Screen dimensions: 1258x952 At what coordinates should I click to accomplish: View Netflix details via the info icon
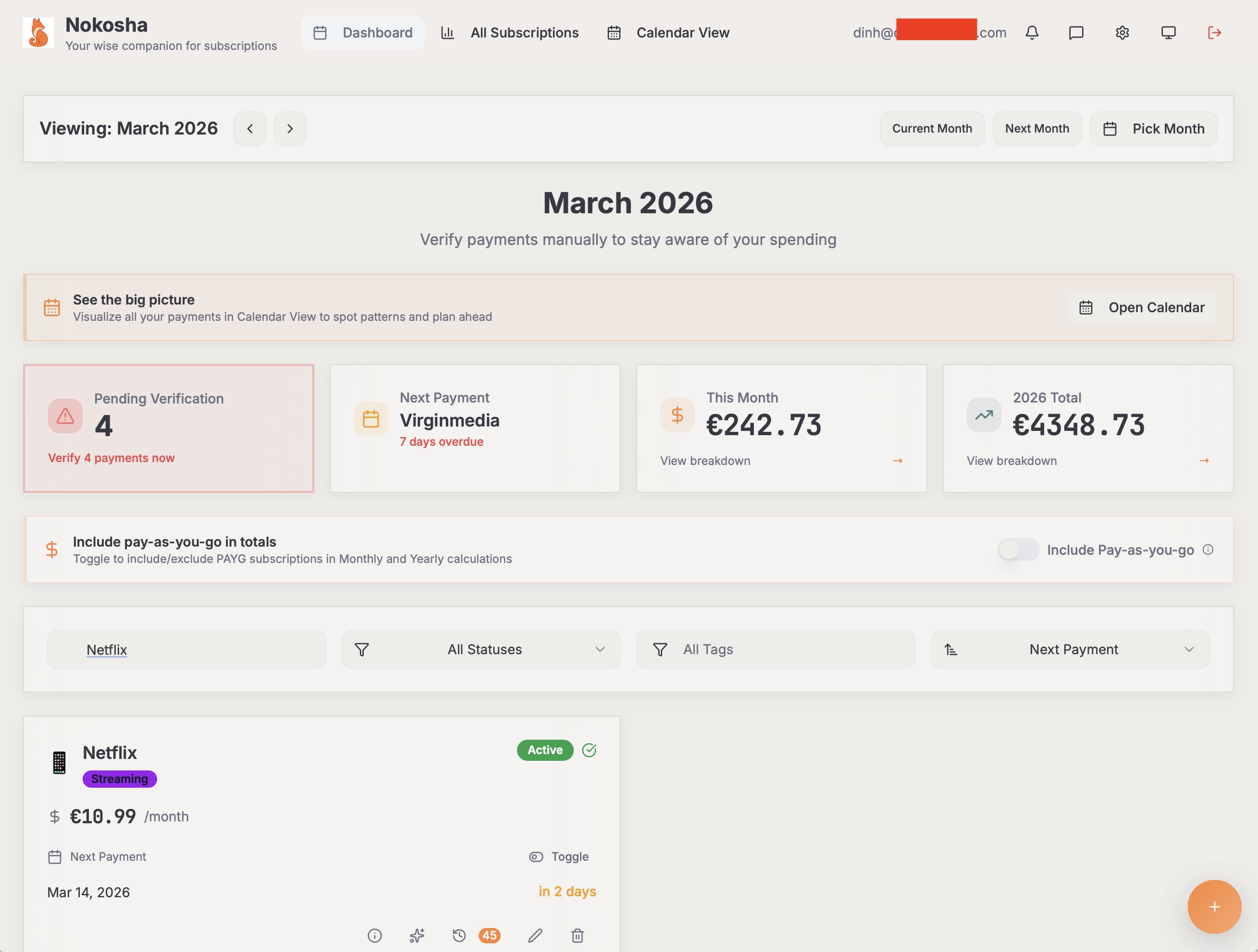(x=375, y=936)
